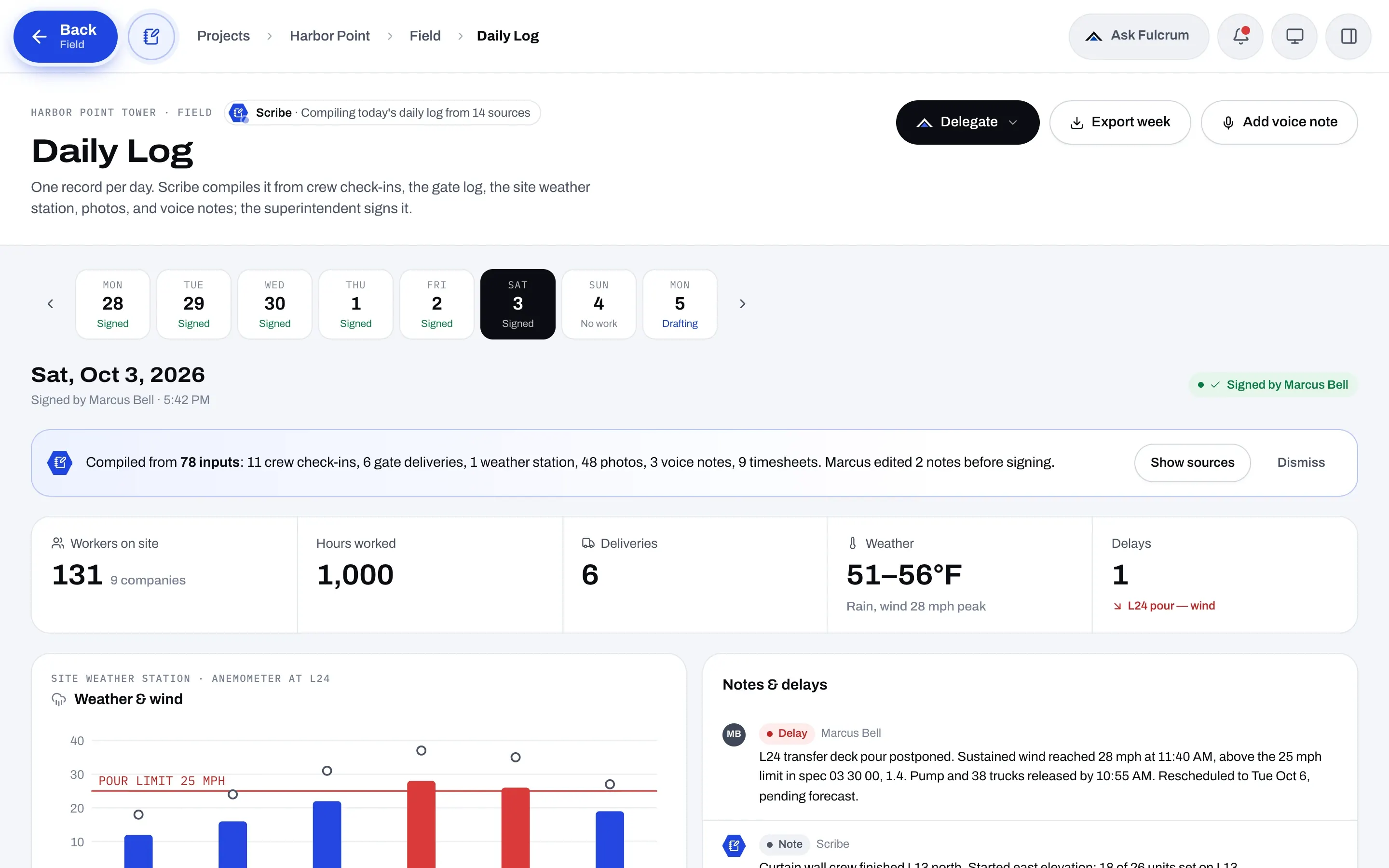Click Signed by Marcus Bell badge
The width and height of the screenshot is (1389, 868).
(1272, 385)
